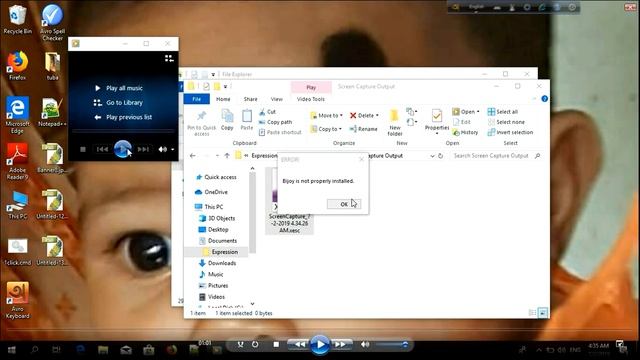
Task: Select the ScreenCapture .xesc file
Action: pyautogui.click(x=289, y=201)
